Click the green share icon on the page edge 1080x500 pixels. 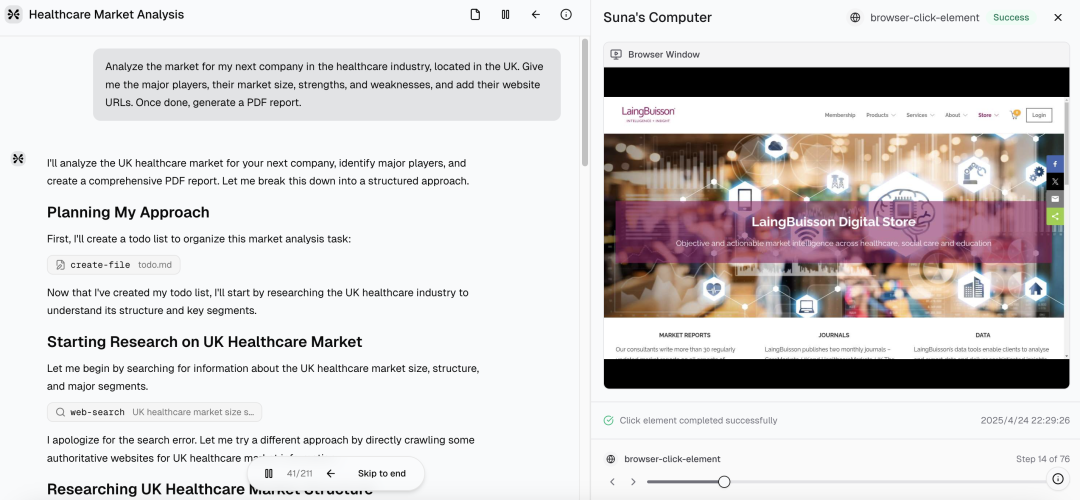tap(1055, 216)
